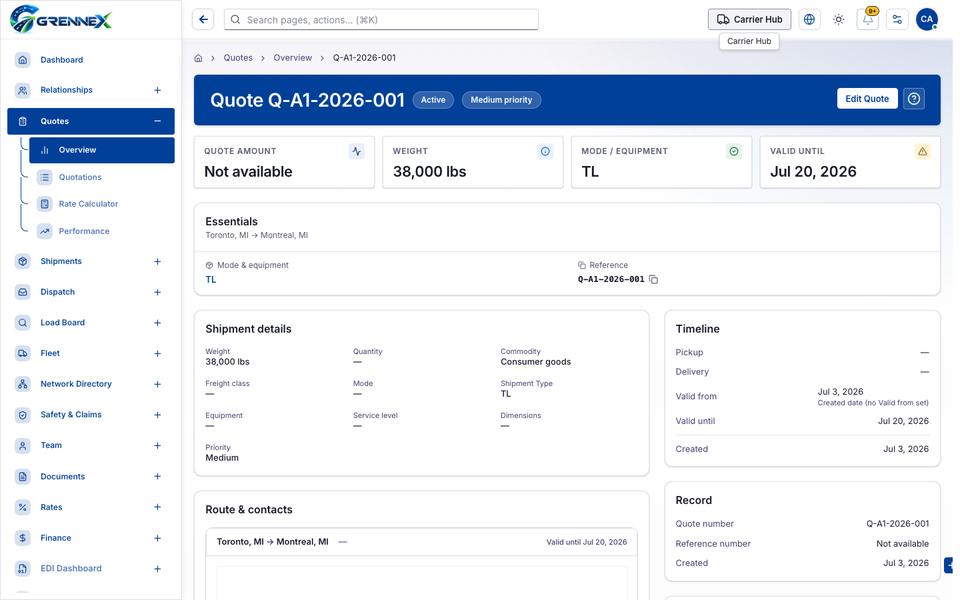Copy the reference Q-A1-2026-001
The image size is (960, 600).
point(654,280)
